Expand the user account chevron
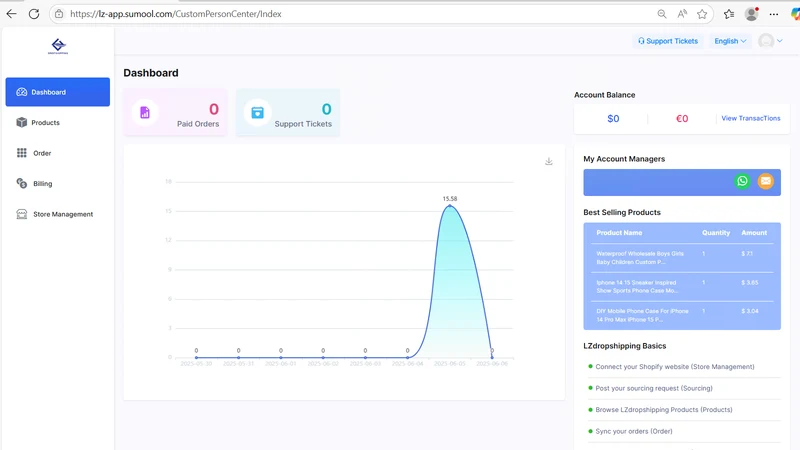Viewport: 800px width, 450px height. (x=780, y=41)
